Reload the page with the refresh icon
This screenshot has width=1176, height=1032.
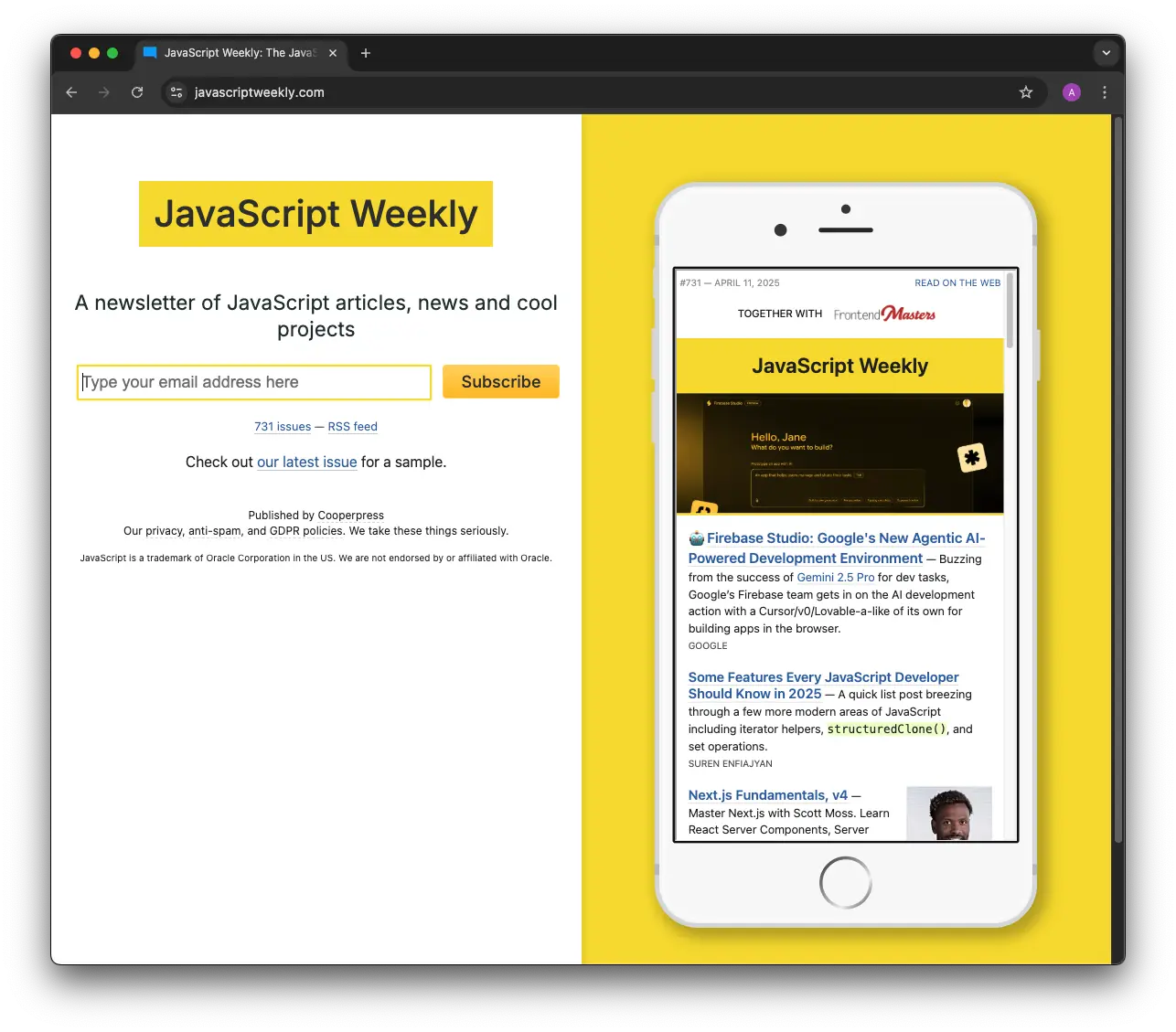pos(137,92)
